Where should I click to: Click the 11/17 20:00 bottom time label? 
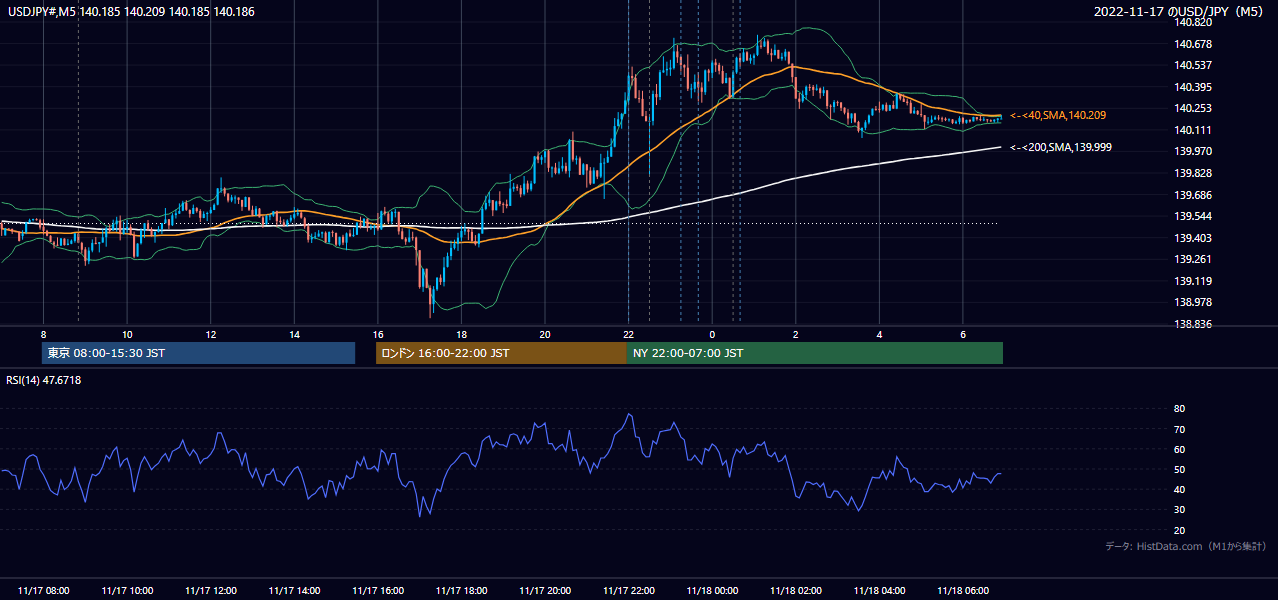pos(545,591)
